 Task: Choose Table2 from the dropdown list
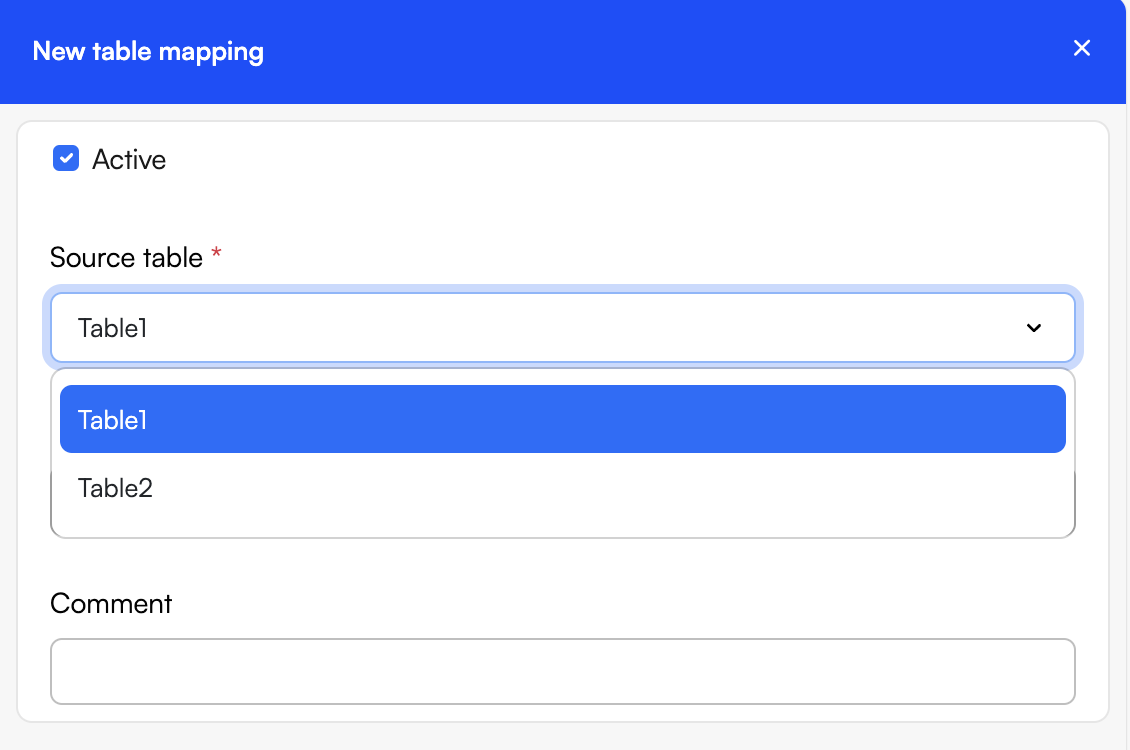(116, 488)
